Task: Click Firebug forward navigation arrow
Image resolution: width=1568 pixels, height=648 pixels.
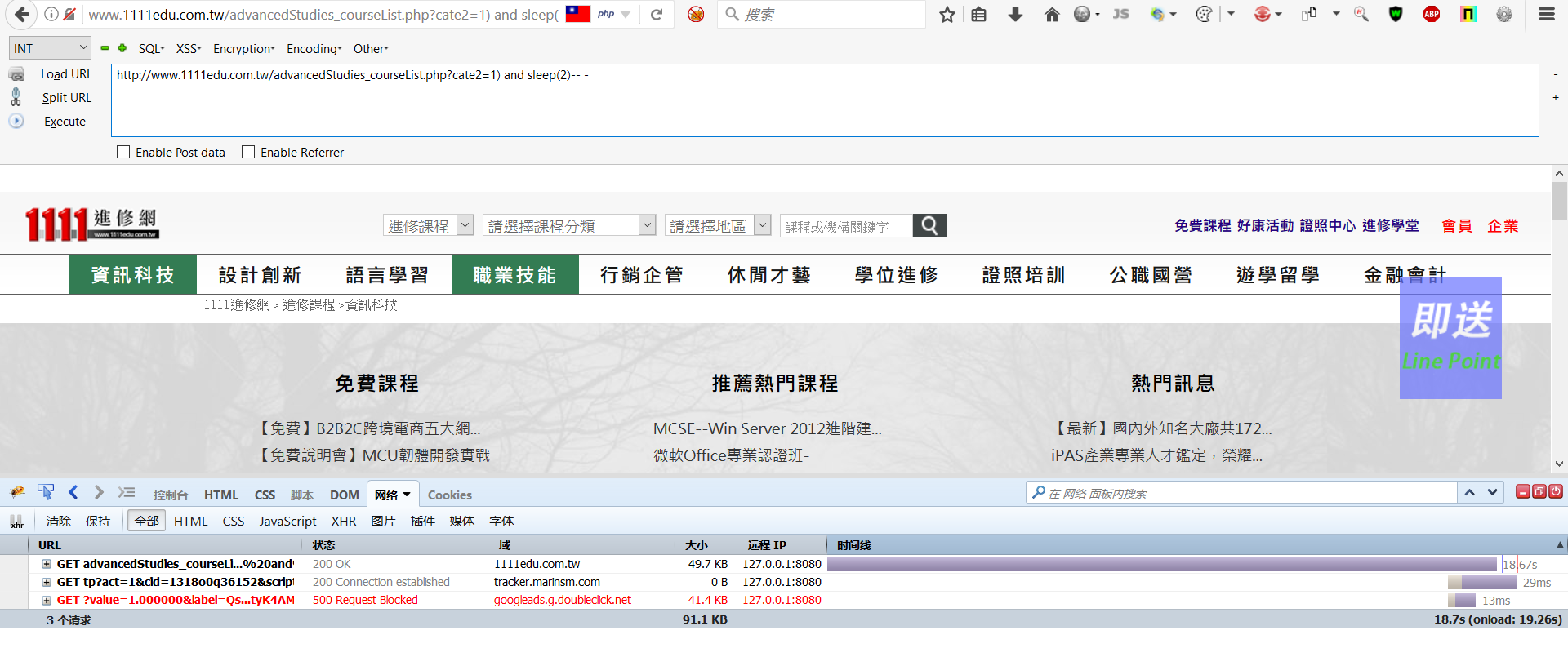Action: (99, 492)
